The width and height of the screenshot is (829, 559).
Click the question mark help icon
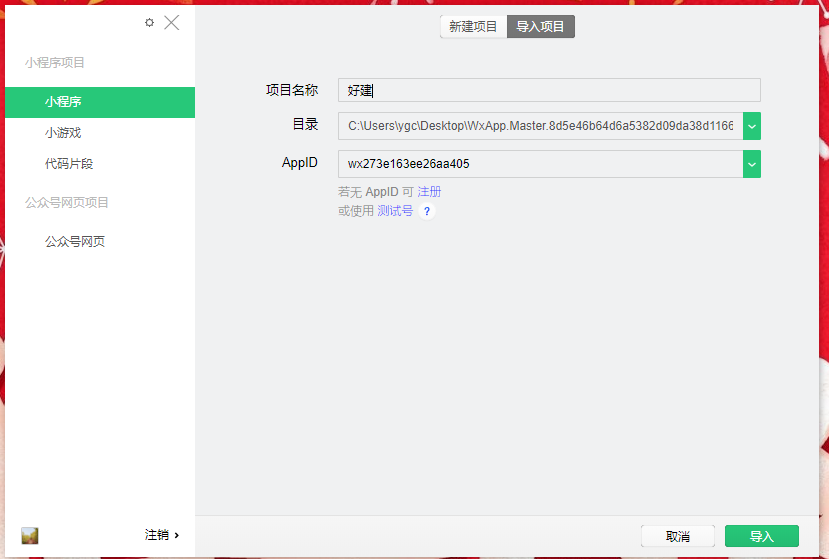[x=427, y=211]
